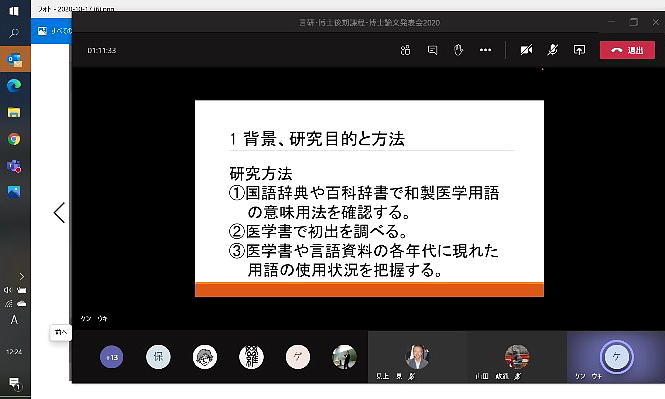Open the clock showing 12:24
Image resolution: width=665 pixels, height=399 pixels.
click(14, 352)
